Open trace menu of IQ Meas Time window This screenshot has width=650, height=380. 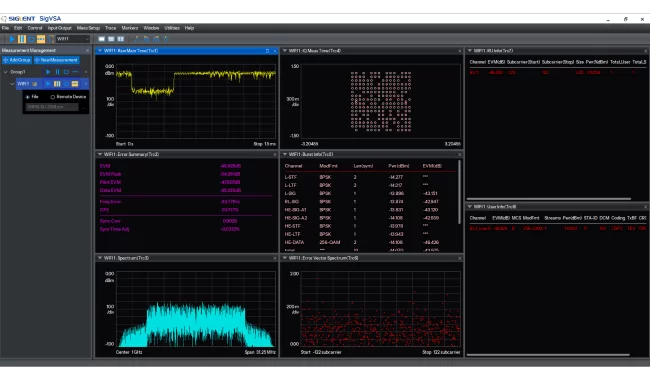pos(285,51)
